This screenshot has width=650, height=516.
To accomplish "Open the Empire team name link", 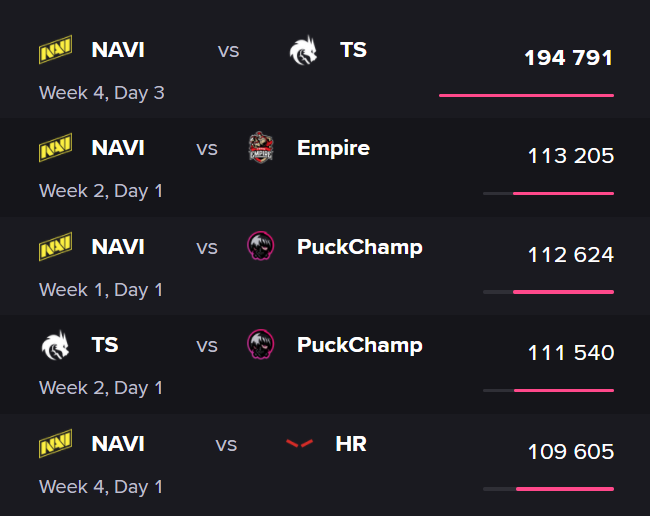I will [x=333, y=148].
